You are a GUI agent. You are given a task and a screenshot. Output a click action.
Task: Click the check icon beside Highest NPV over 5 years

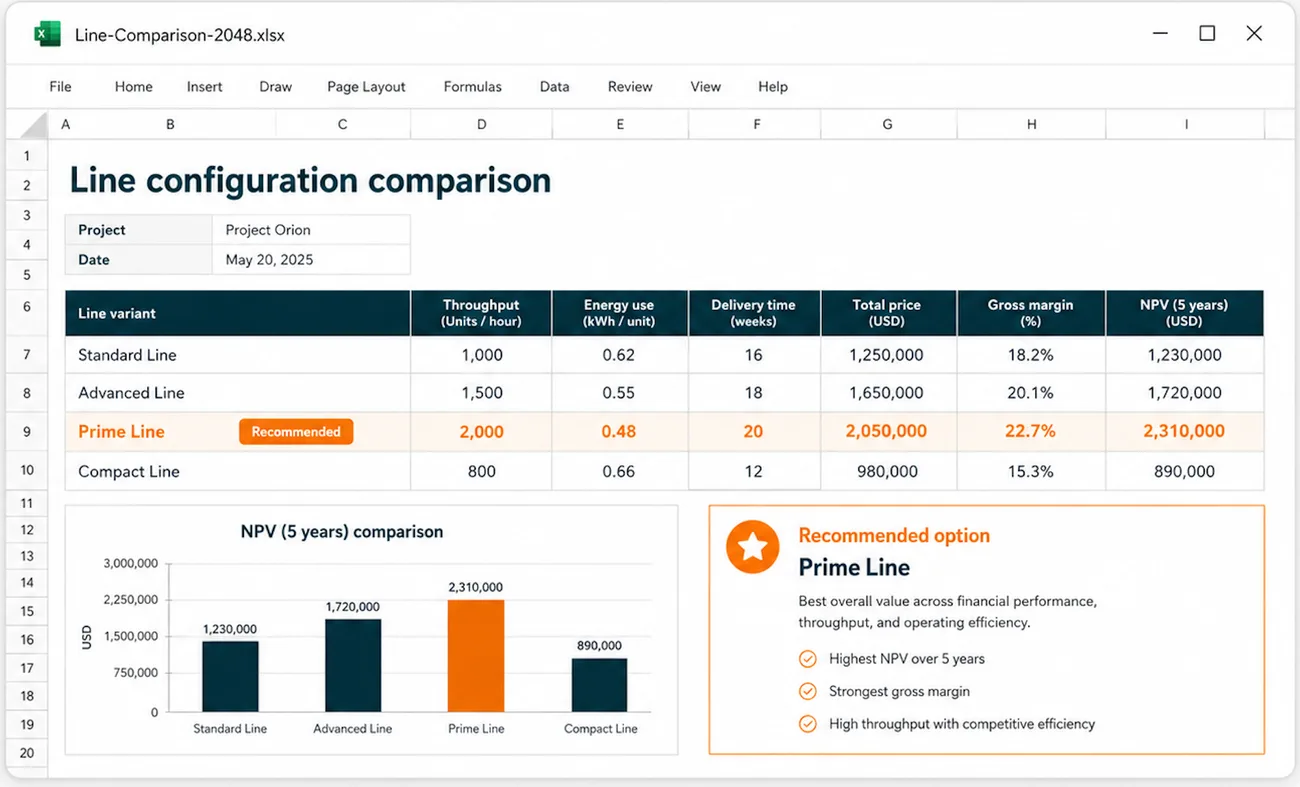click(x=807, y=659)
